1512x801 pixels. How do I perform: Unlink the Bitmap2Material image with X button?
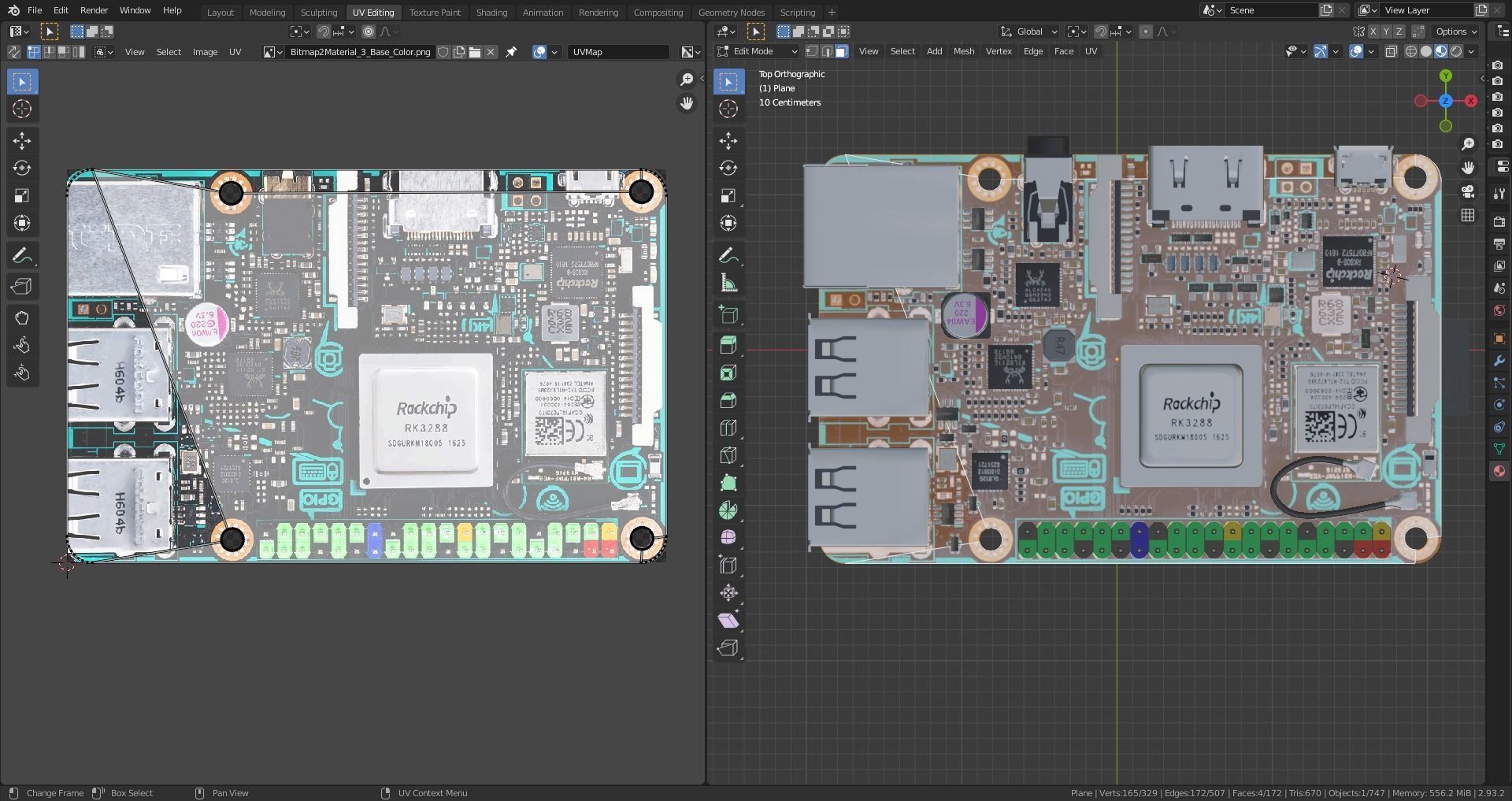491,52
